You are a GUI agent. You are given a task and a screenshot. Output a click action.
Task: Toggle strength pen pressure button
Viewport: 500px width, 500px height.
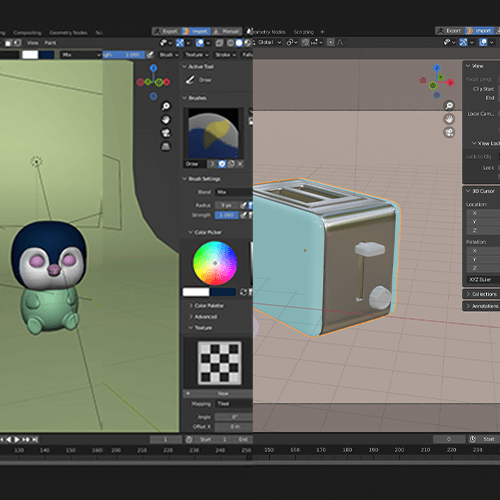point(244,215)
